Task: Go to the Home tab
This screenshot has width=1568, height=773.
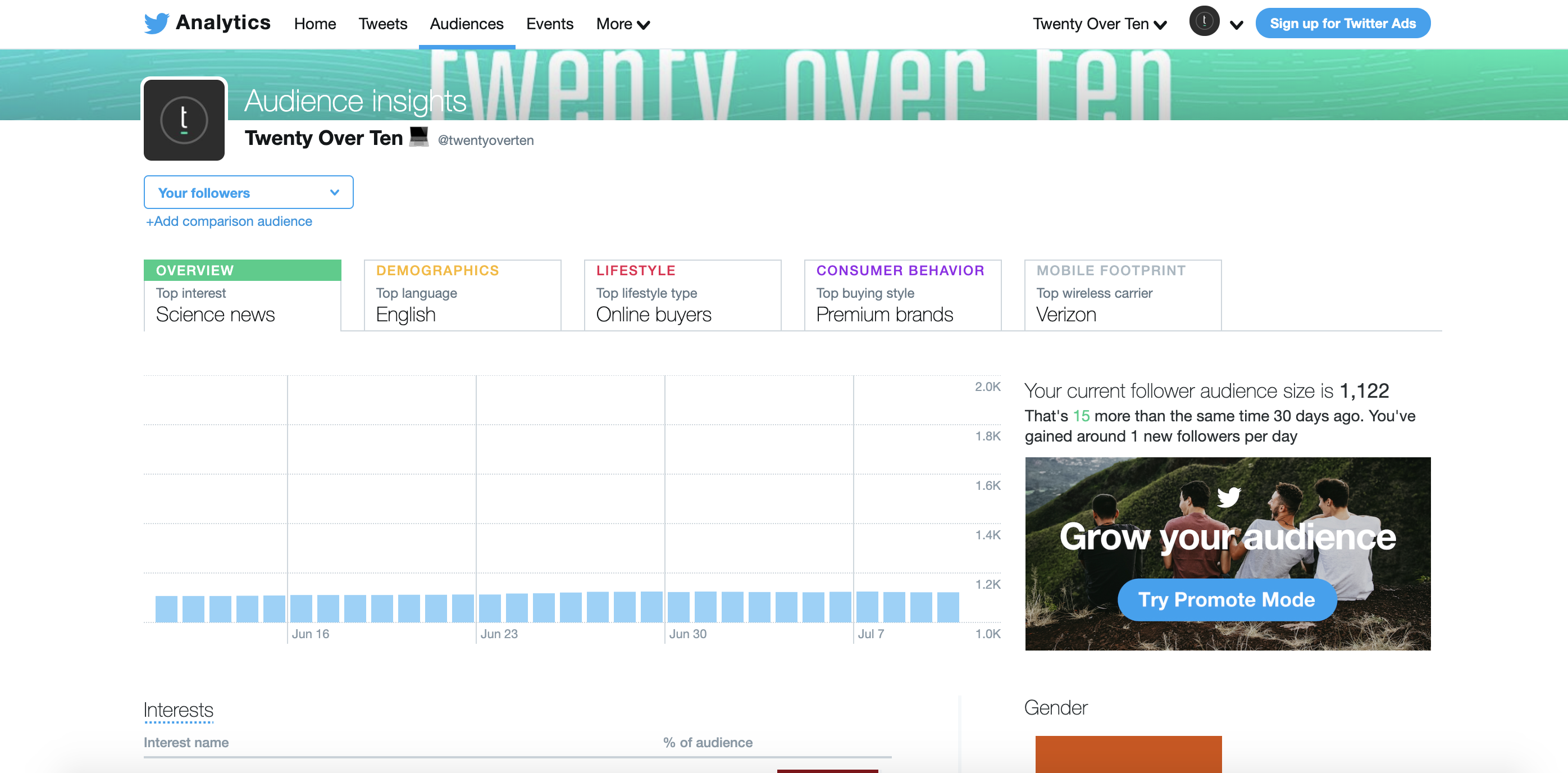Action: coord(314,24)
